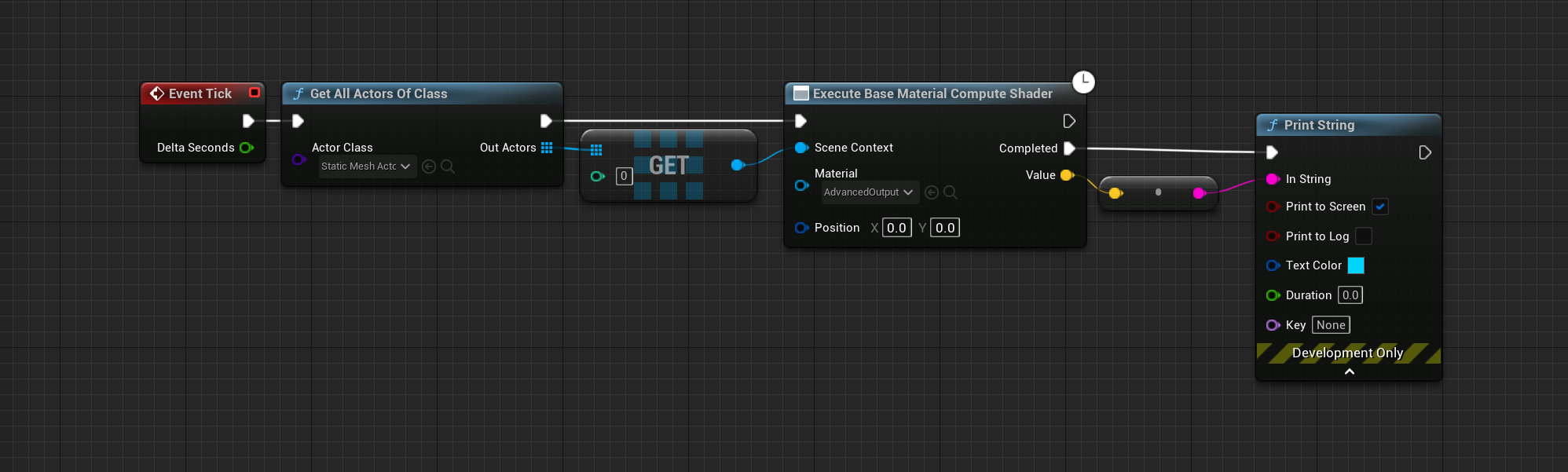Uncheck the Print to Screen checkbox
Viewport: 1568px width, 472px height.
point(1380,207)
